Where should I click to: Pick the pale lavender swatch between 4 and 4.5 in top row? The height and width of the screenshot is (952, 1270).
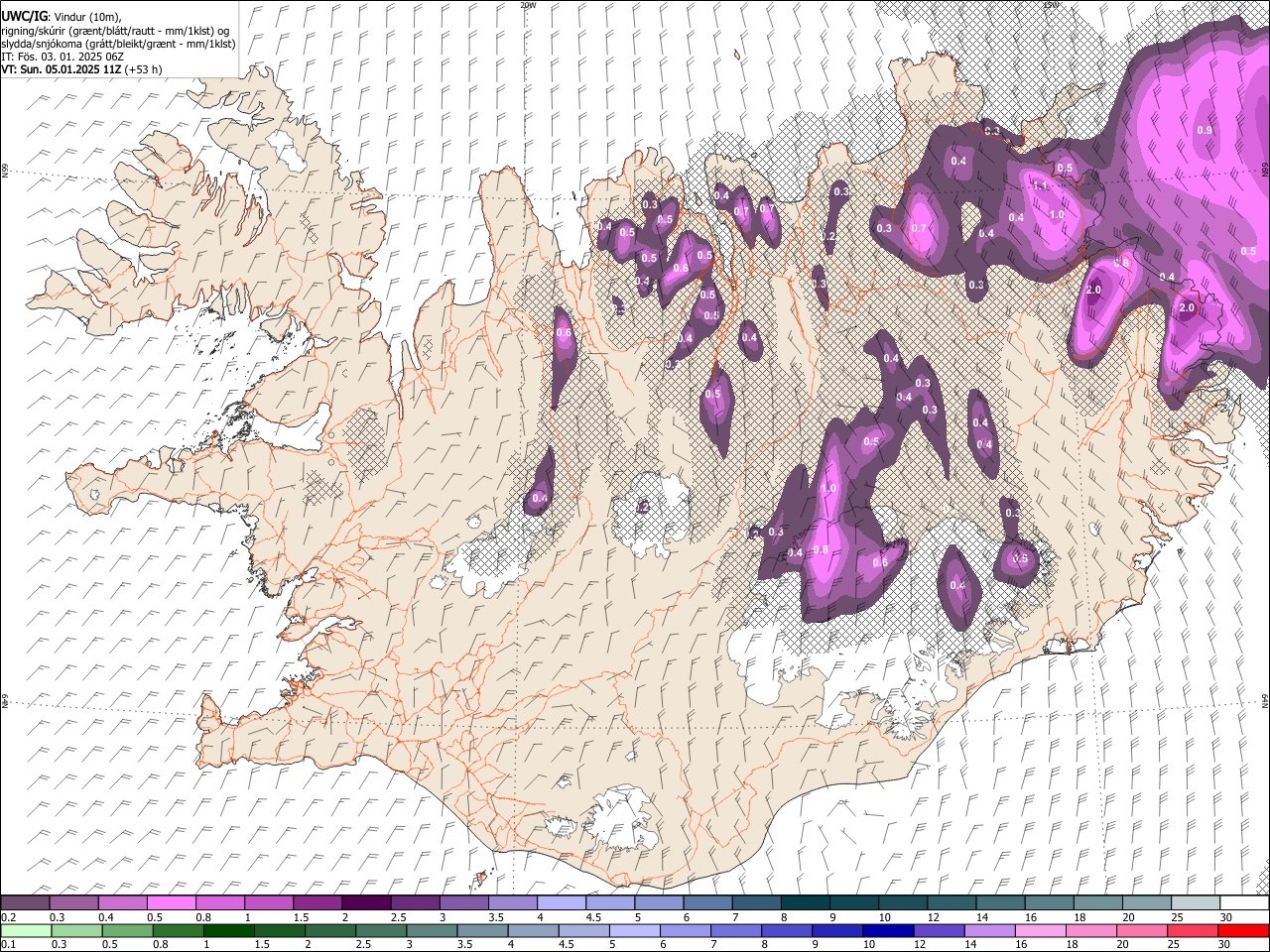pyautogui.click(x=561, y=902)
